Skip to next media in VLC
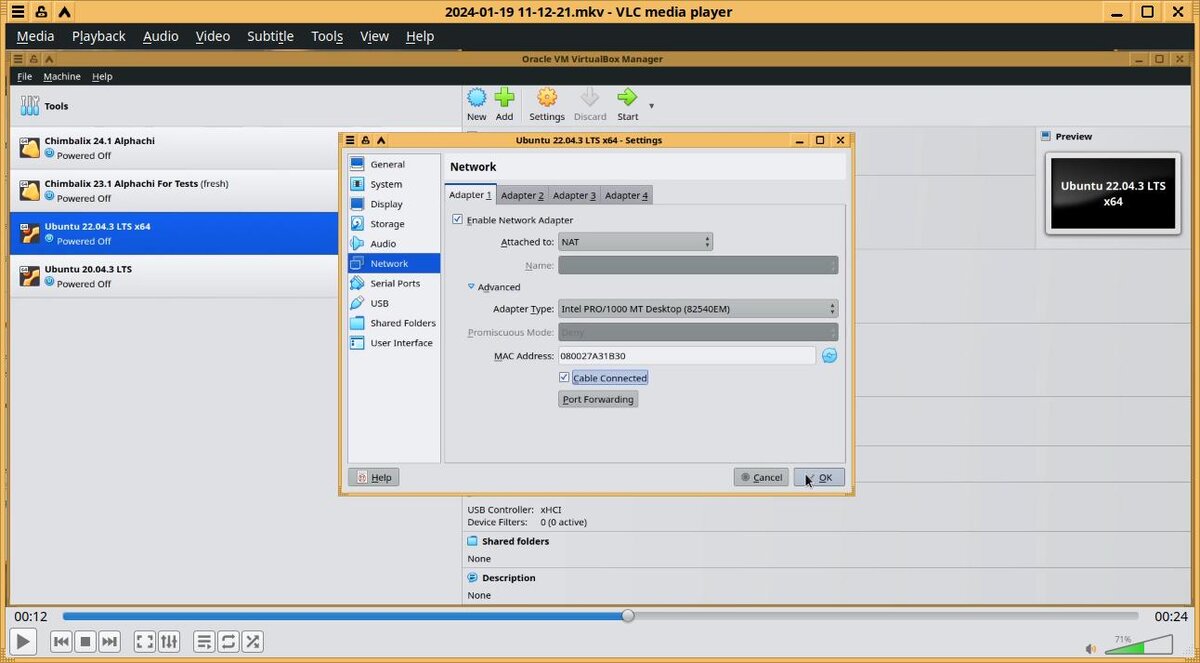The image size is (1200, 663). tap(109, 641)
